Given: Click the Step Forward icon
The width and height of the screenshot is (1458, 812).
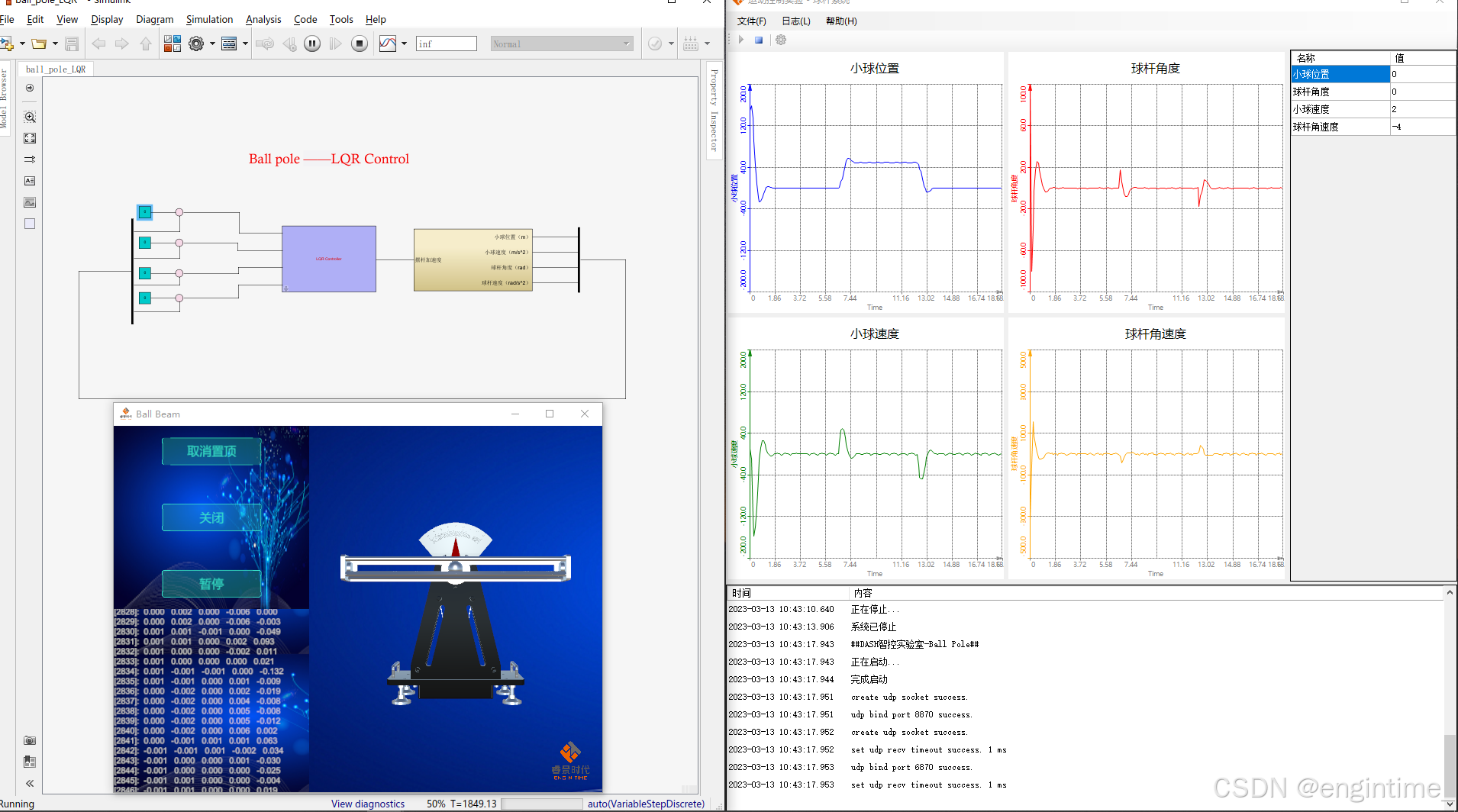Looking at the screenshot, I should coord(335,43).
